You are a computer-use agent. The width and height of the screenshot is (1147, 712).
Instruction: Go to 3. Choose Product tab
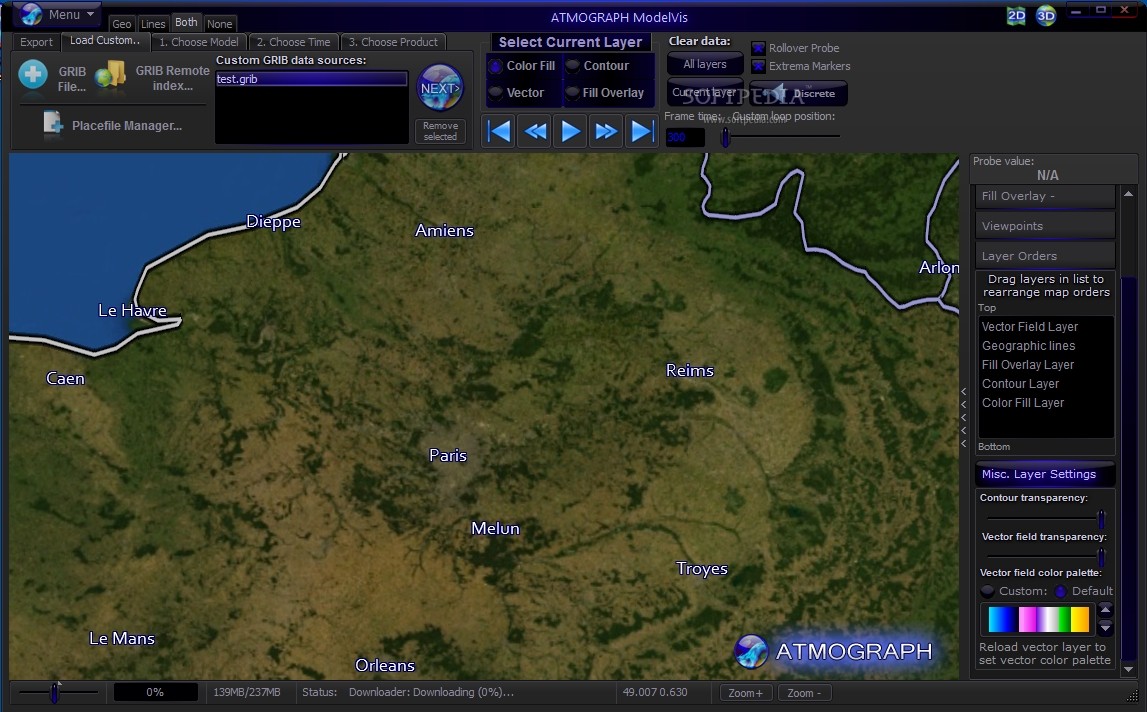pos(393,42)
